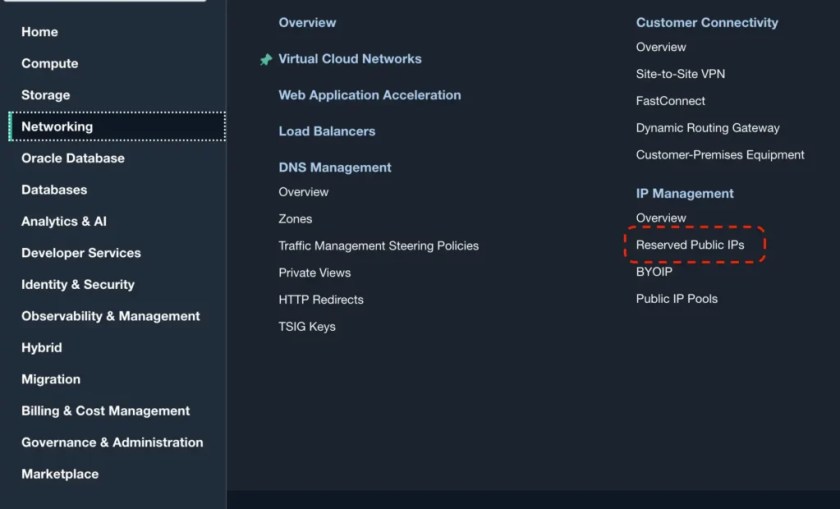Open Reserved Public IPs
Viewport: 840px width, 509px height.
(x=690, y=245)
